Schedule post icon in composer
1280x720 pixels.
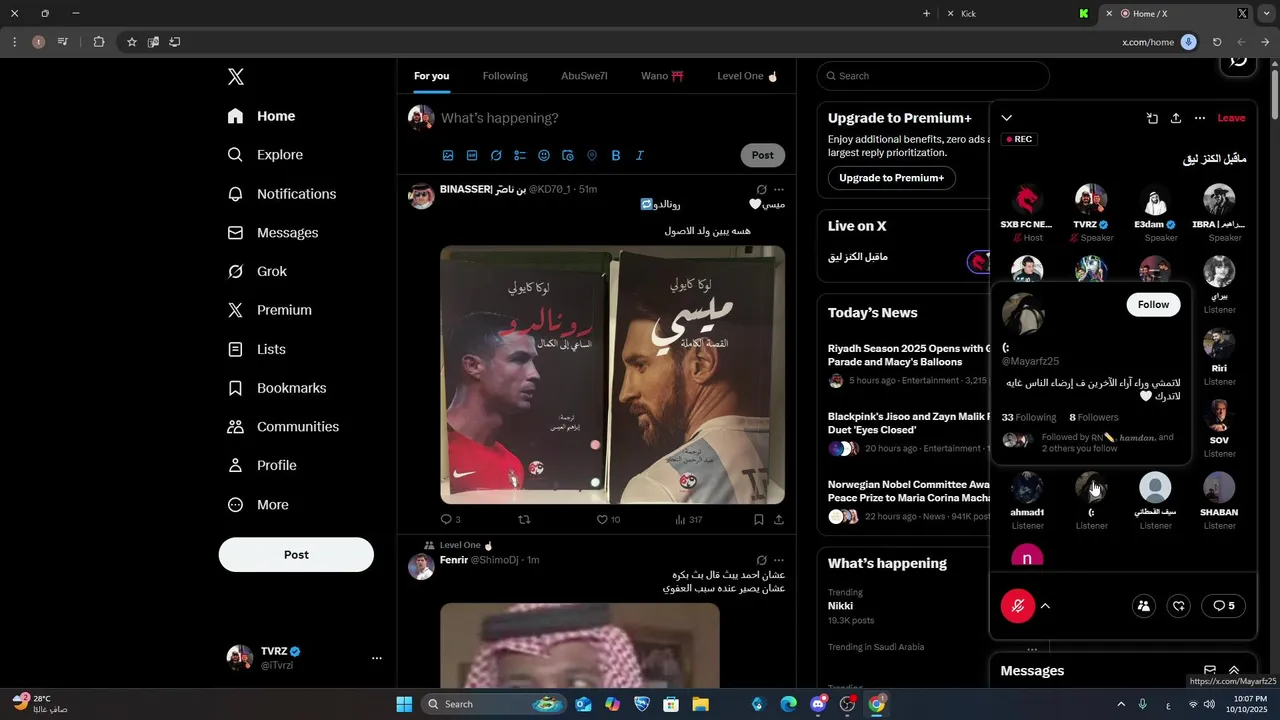[568, 156]
